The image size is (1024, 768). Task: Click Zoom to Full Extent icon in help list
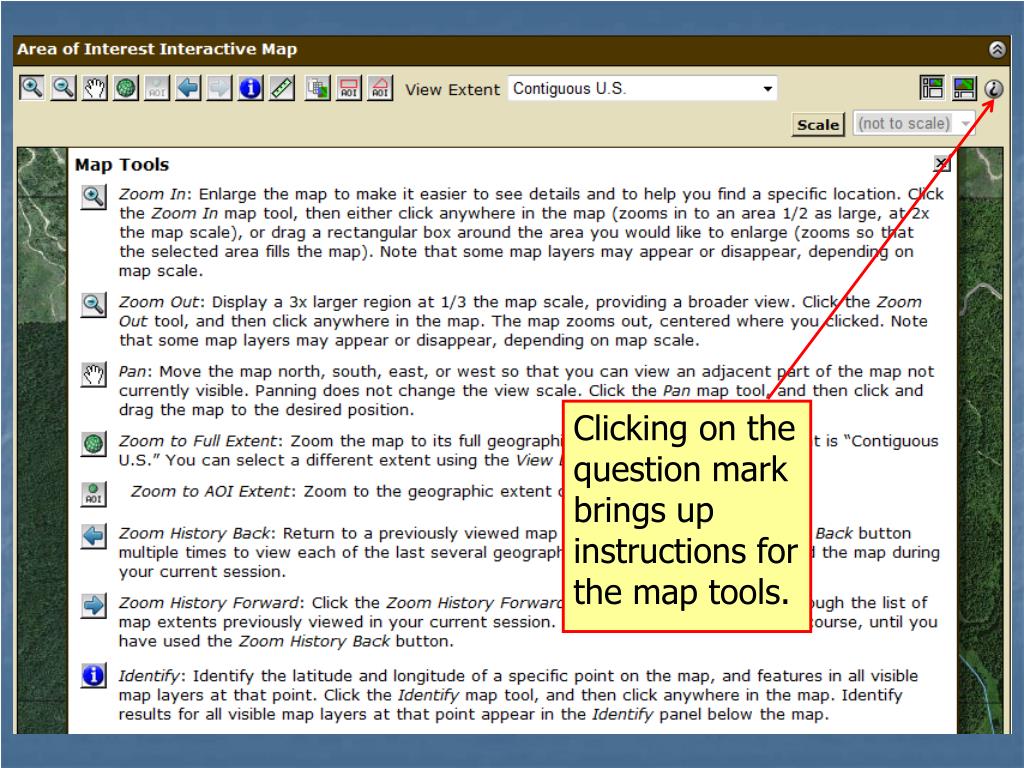click(93, 444)
